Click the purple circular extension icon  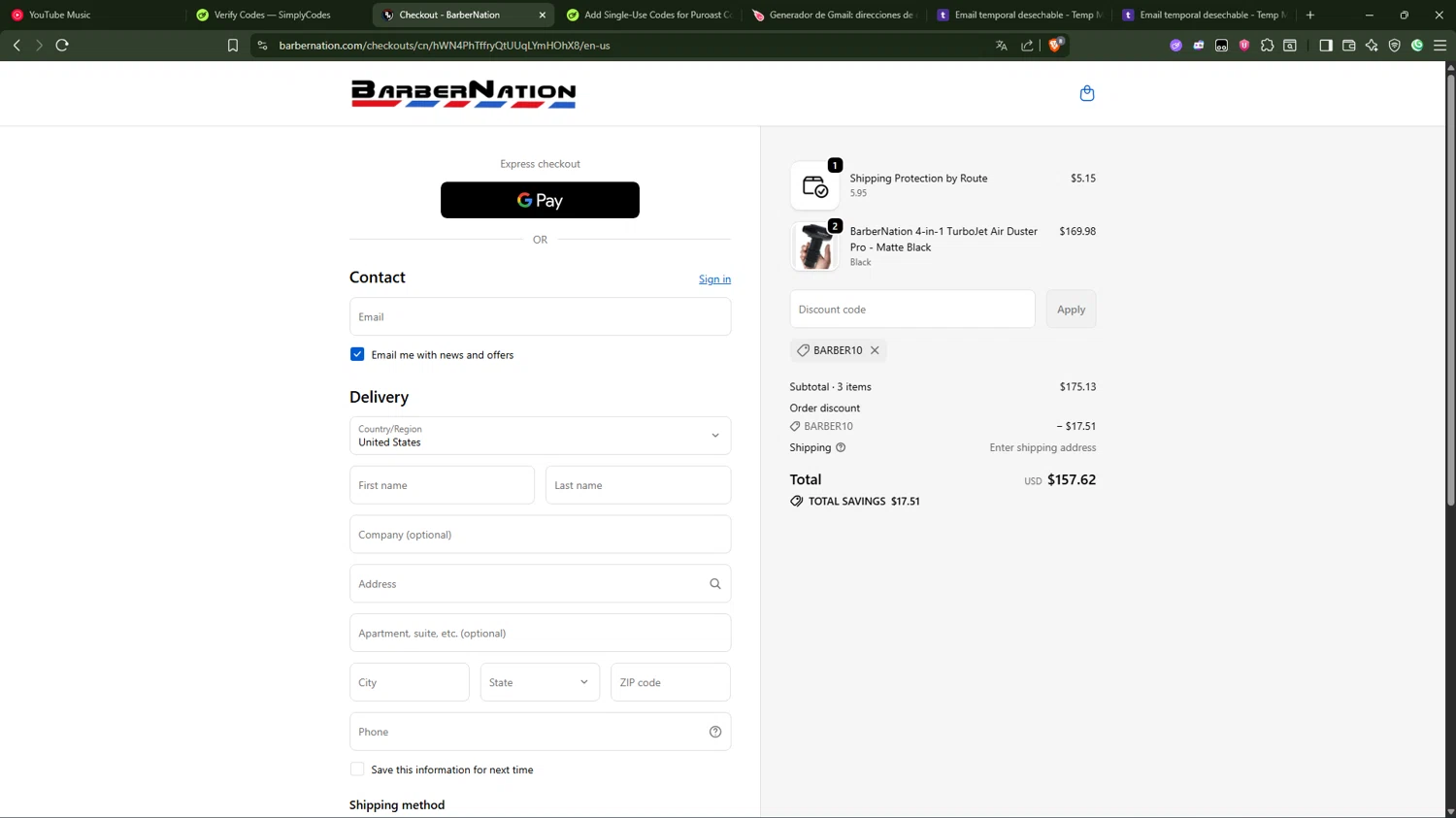pos(1175,45)
